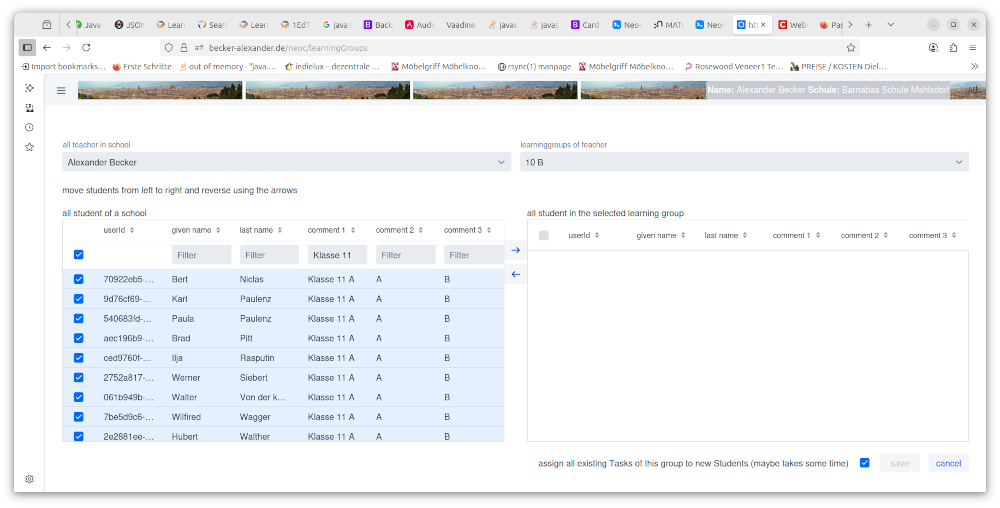Switch to the Web browser tab
Image resolution: width=1000 pixels, height=508 pixels.
tap(792, 25)
